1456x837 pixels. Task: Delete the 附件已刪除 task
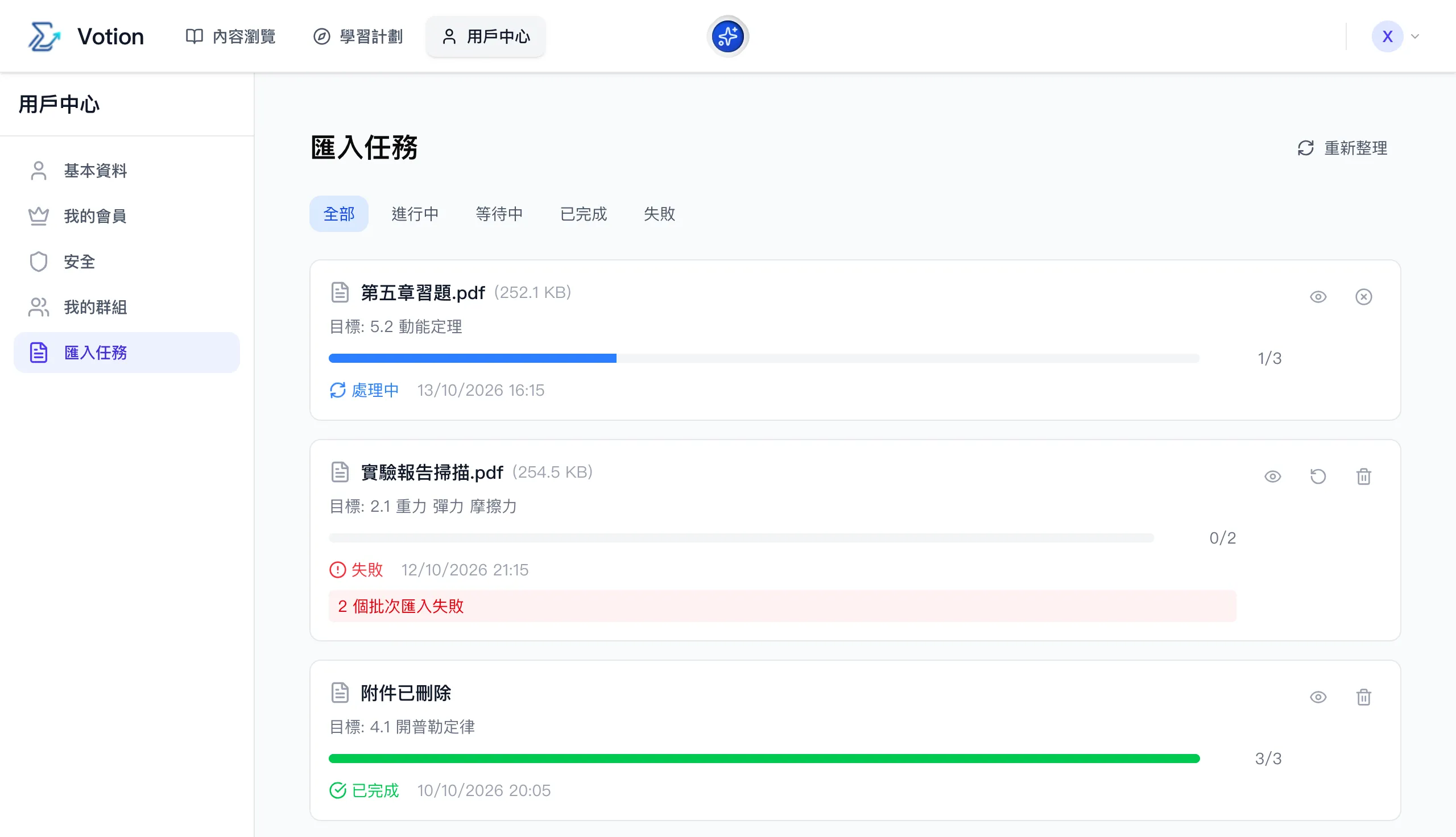pyautogui.click(x=1363, y=697)
